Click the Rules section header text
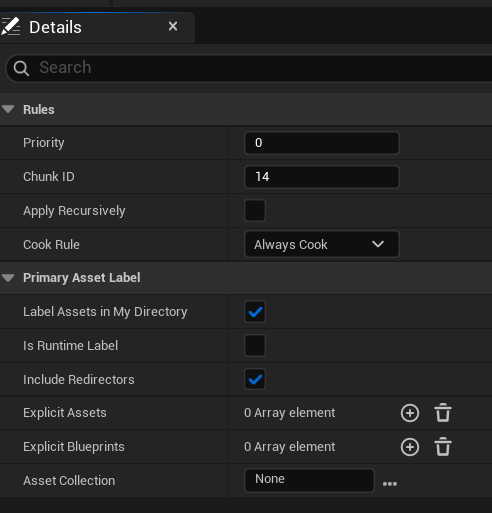 pyautogui.click(x=39, y=110)
